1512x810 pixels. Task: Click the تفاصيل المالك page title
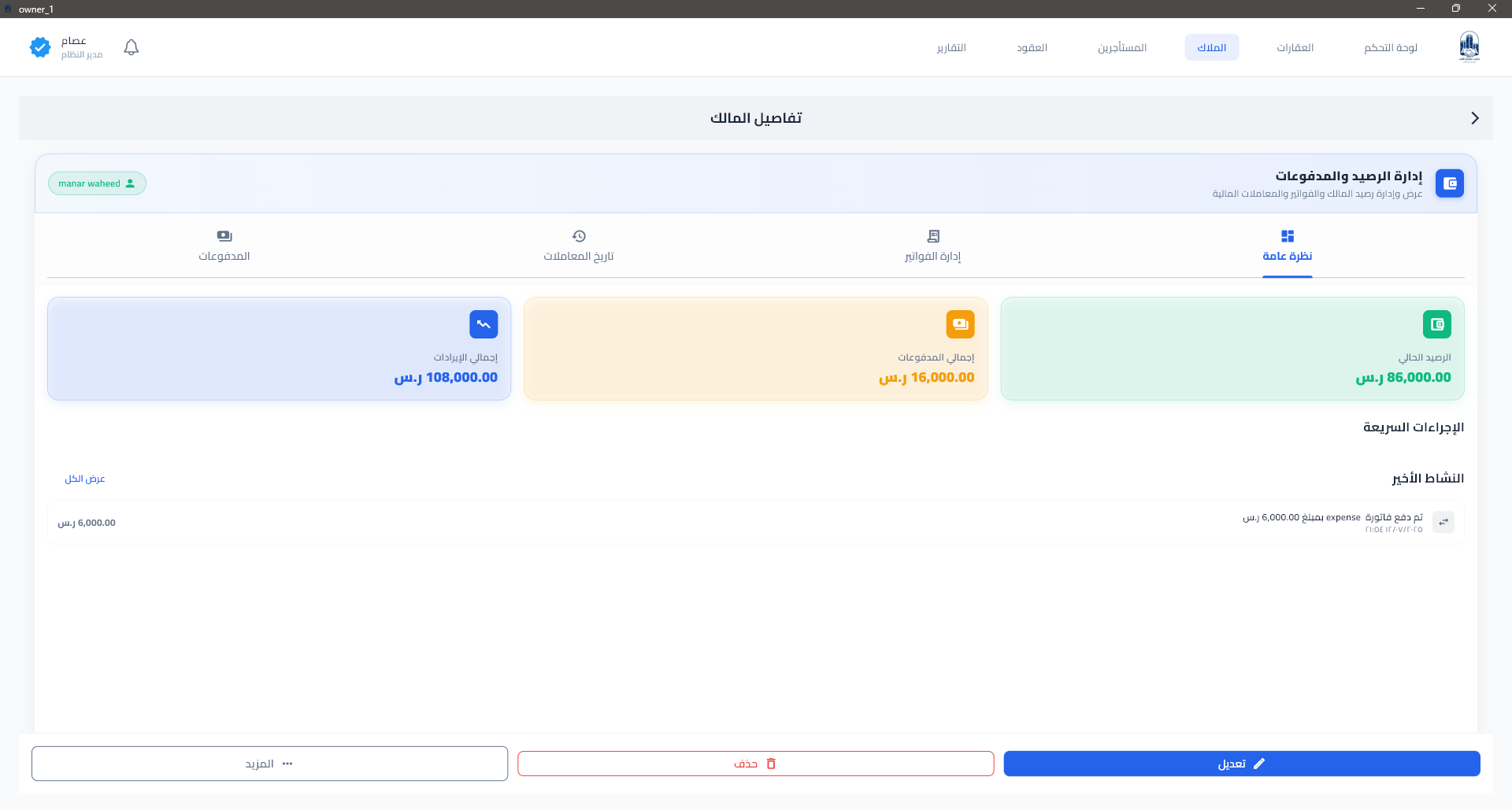pos(756,118)
